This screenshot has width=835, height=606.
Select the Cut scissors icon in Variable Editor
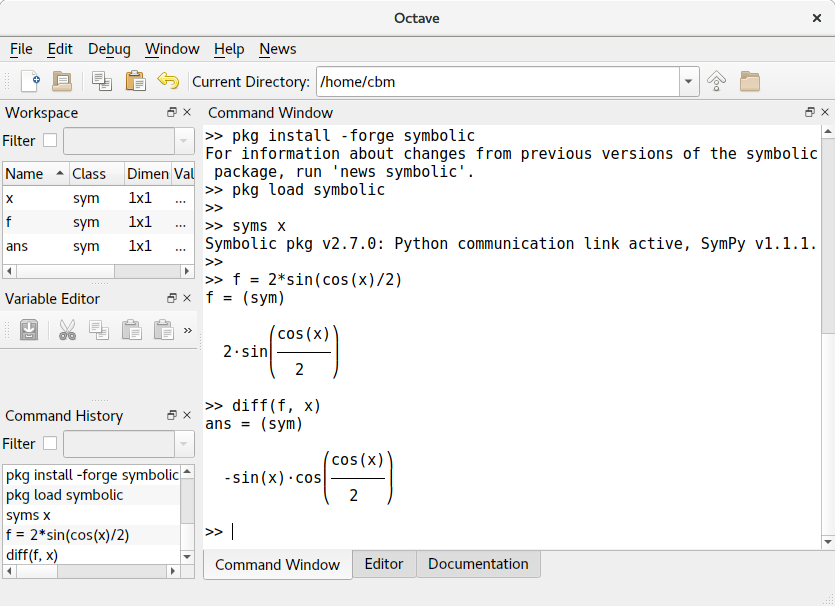66,330
